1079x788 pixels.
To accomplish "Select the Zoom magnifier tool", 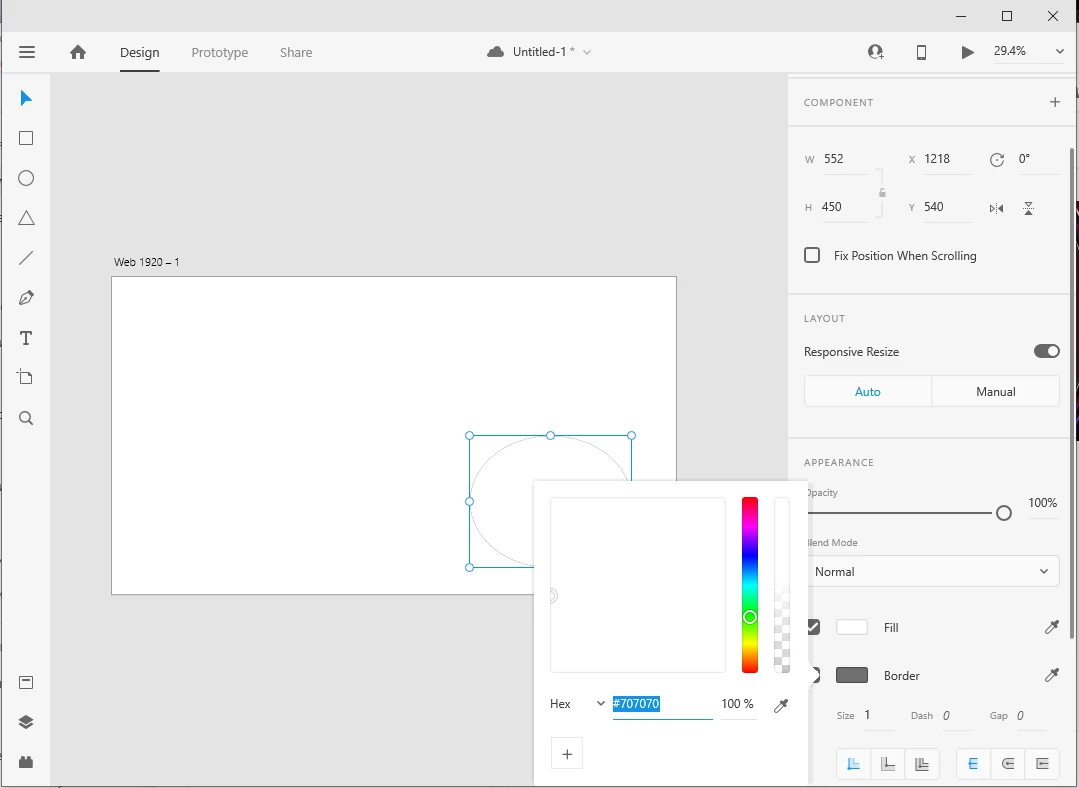I will [26, 418].
